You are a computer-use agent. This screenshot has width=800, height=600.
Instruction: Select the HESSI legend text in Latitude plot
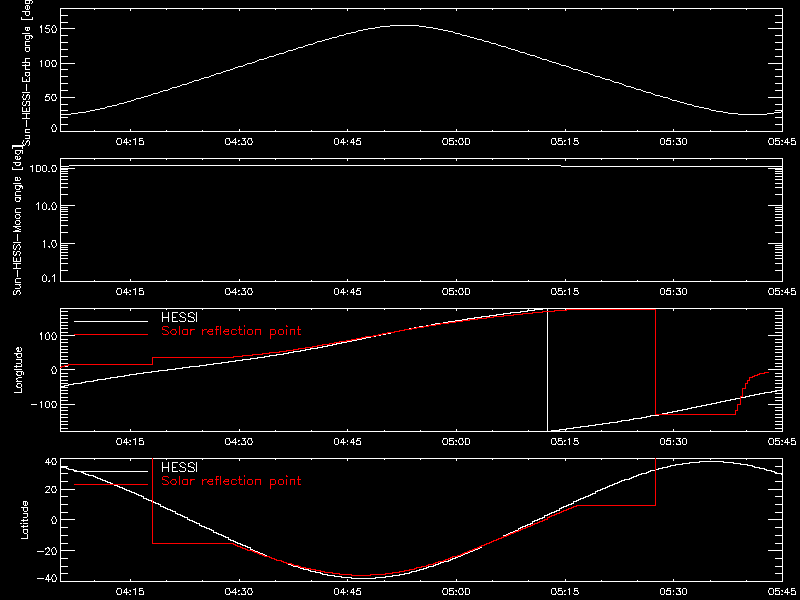click(179, 468)
